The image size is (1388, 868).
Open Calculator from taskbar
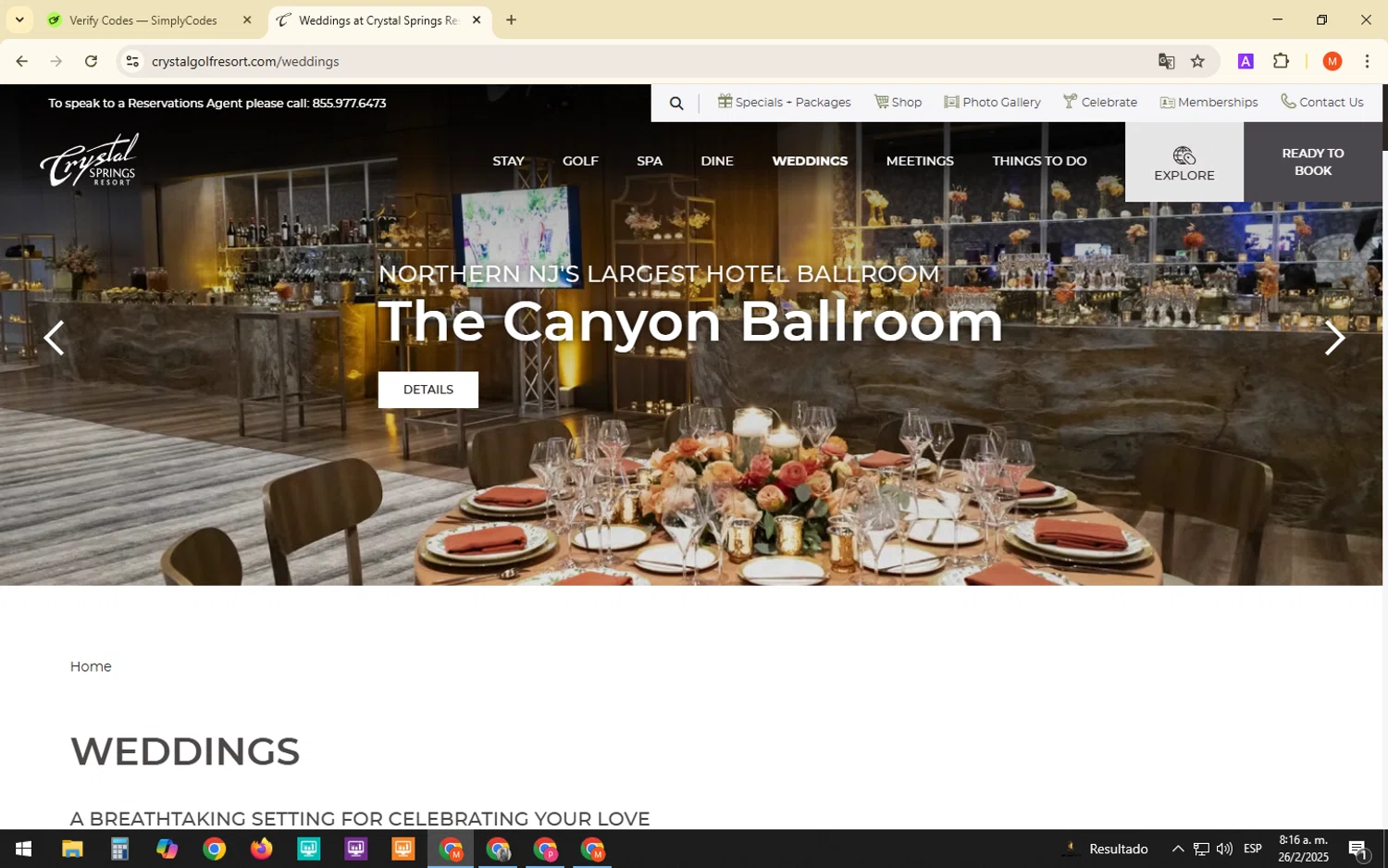click(x=119, y=849)
